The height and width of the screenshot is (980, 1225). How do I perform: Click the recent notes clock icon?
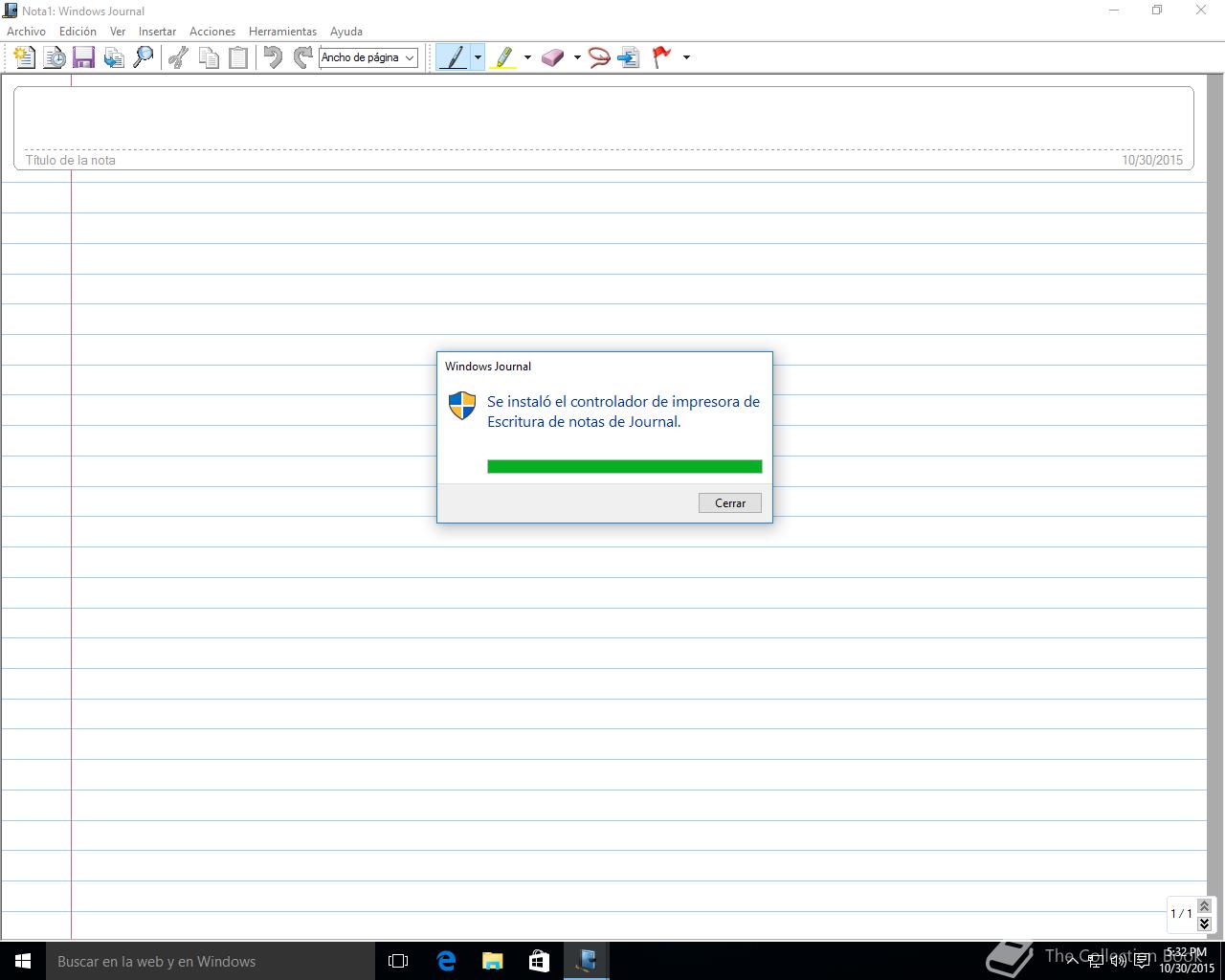tap(55, 57)
